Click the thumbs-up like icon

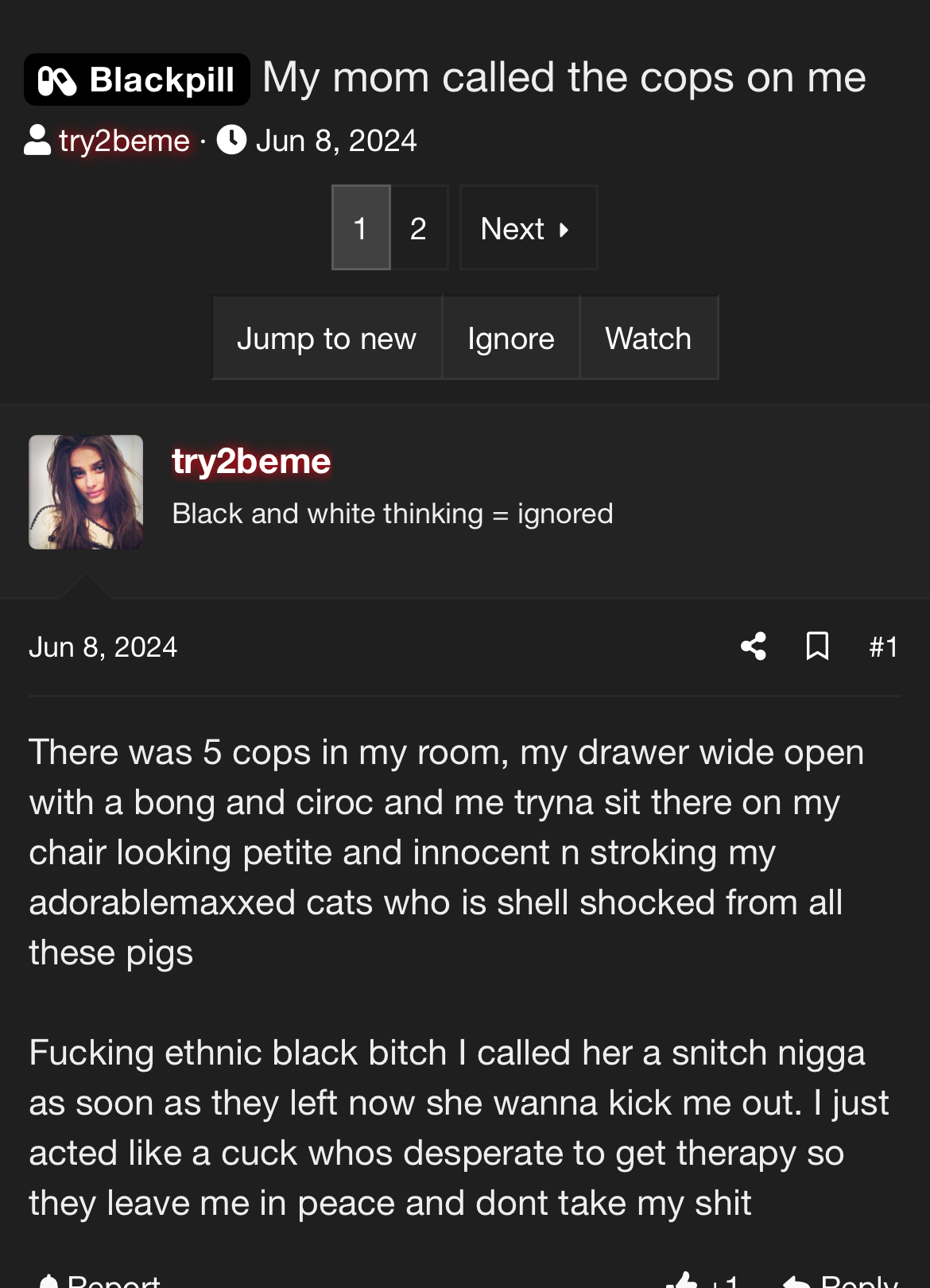(682, 1280)
